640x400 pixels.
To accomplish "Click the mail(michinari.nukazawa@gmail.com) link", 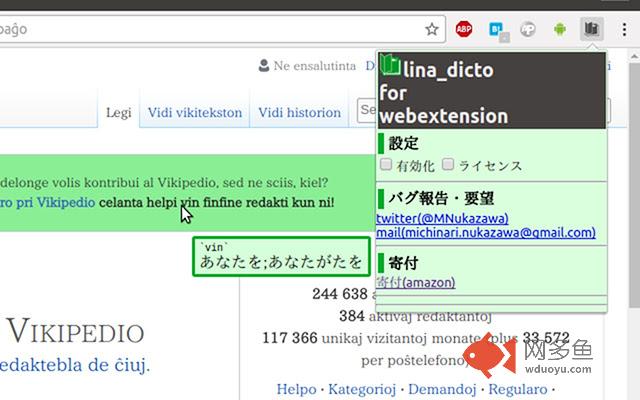I will (486, 232).
